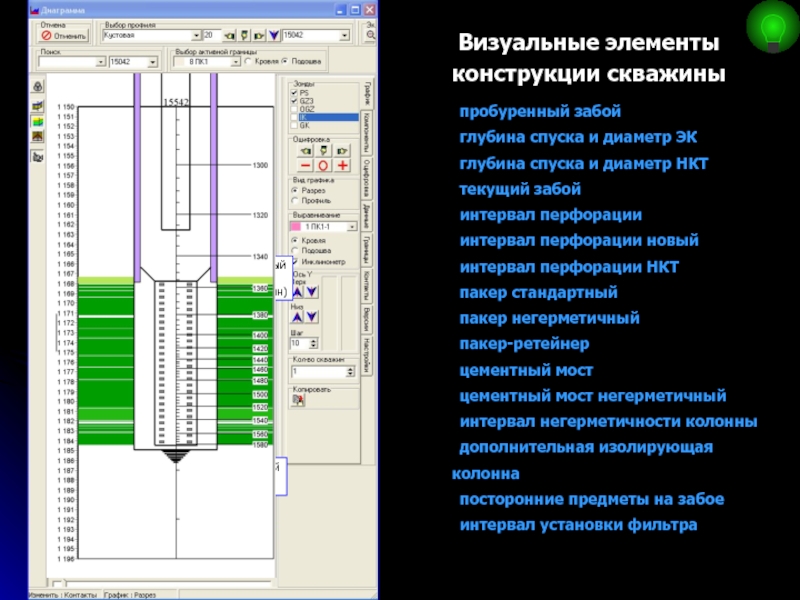Click the blue down-arrow icon in profile toolbar
This screenshot has width=800, height=600.
[x=274, y=34]
